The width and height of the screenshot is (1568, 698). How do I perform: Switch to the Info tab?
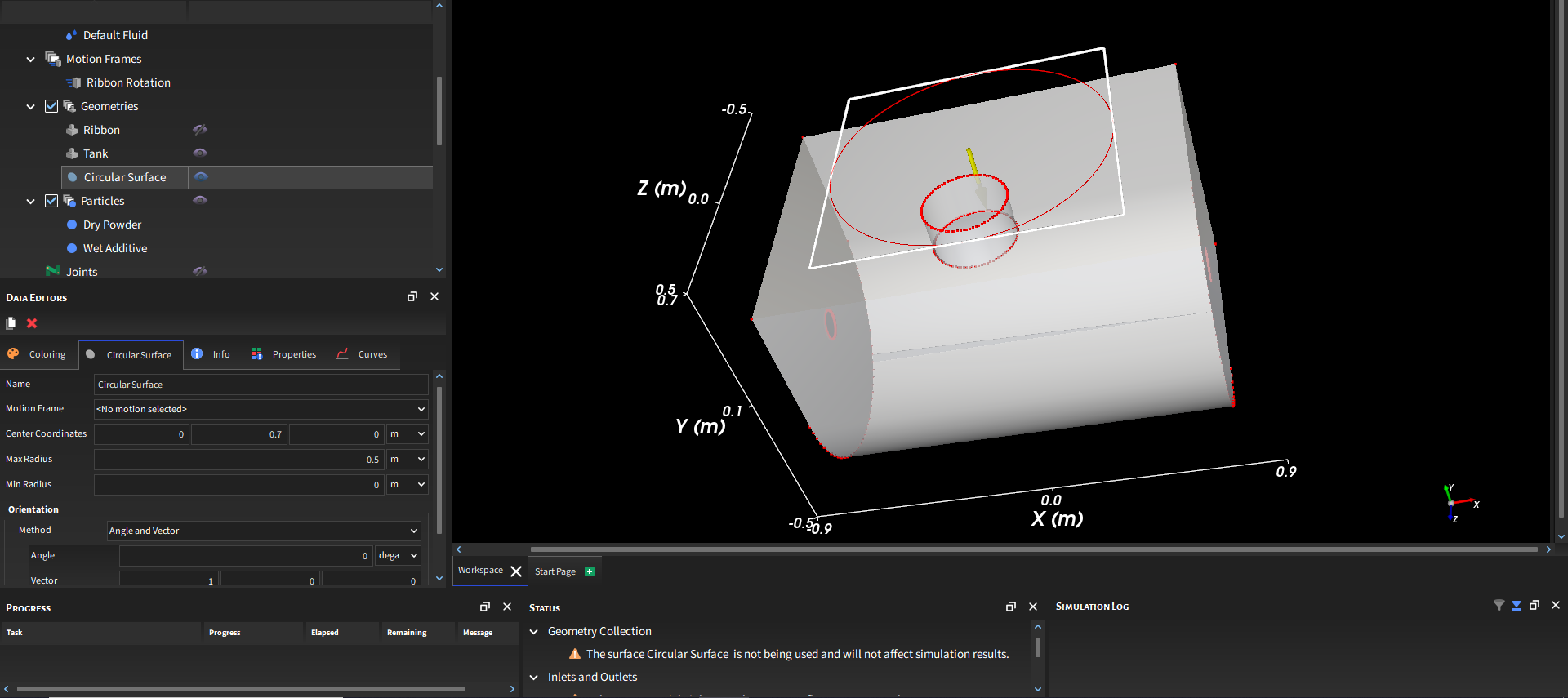pos(211,354)
